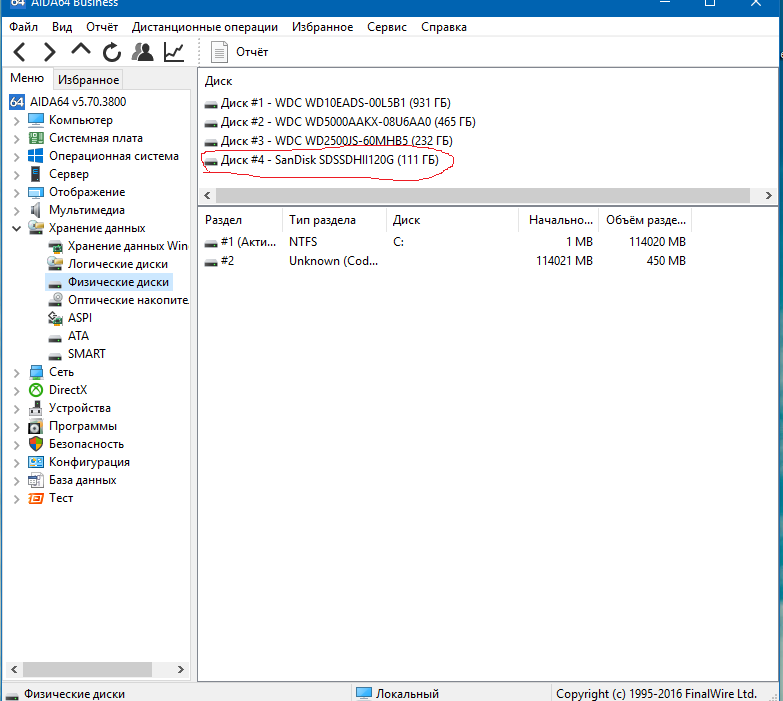
Task: Select Диск #2 WDC WD5000AAKX
Action: pyautogui.click(x=340, y=122)
